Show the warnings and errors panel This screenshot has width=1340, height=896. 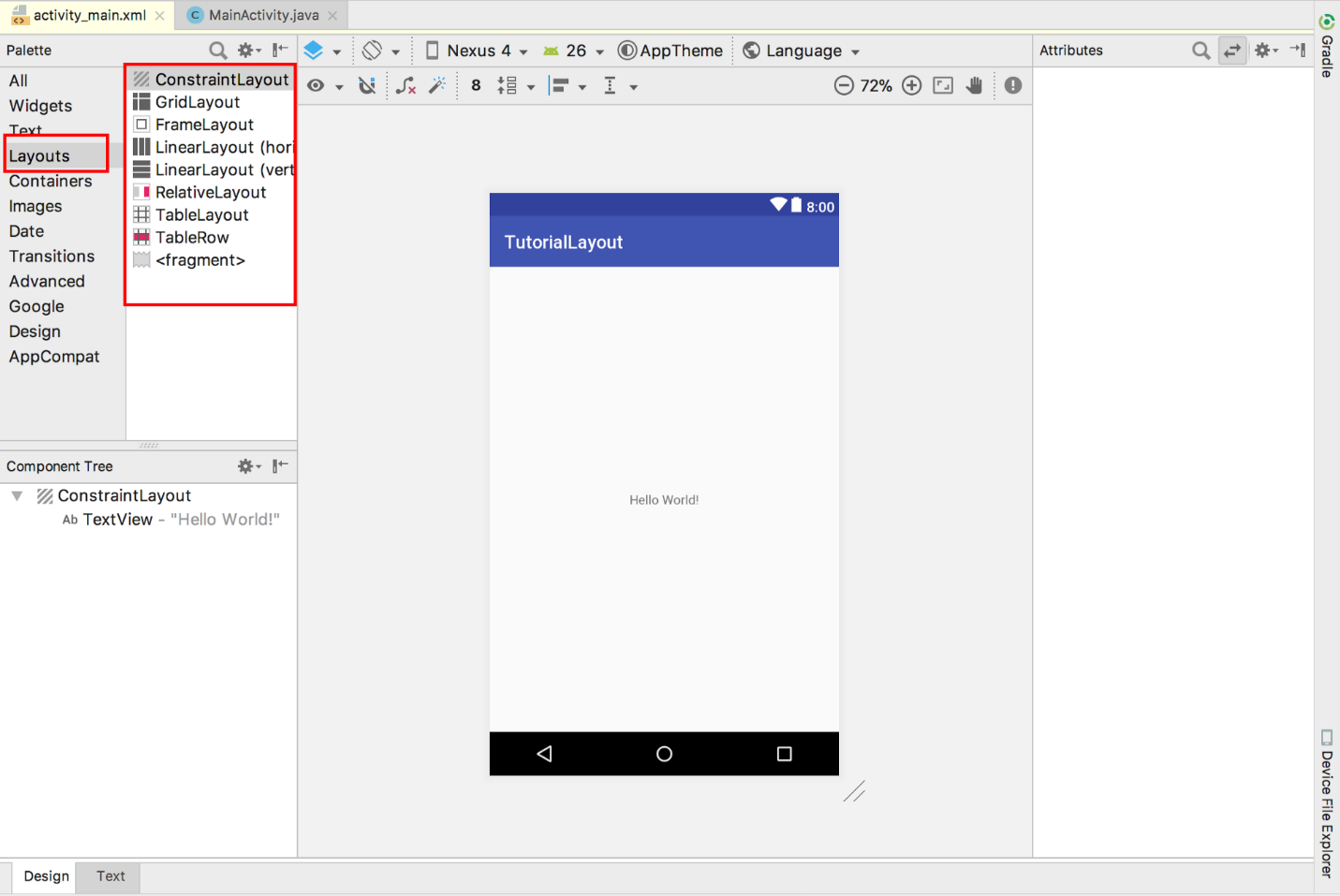(1012, 85)
